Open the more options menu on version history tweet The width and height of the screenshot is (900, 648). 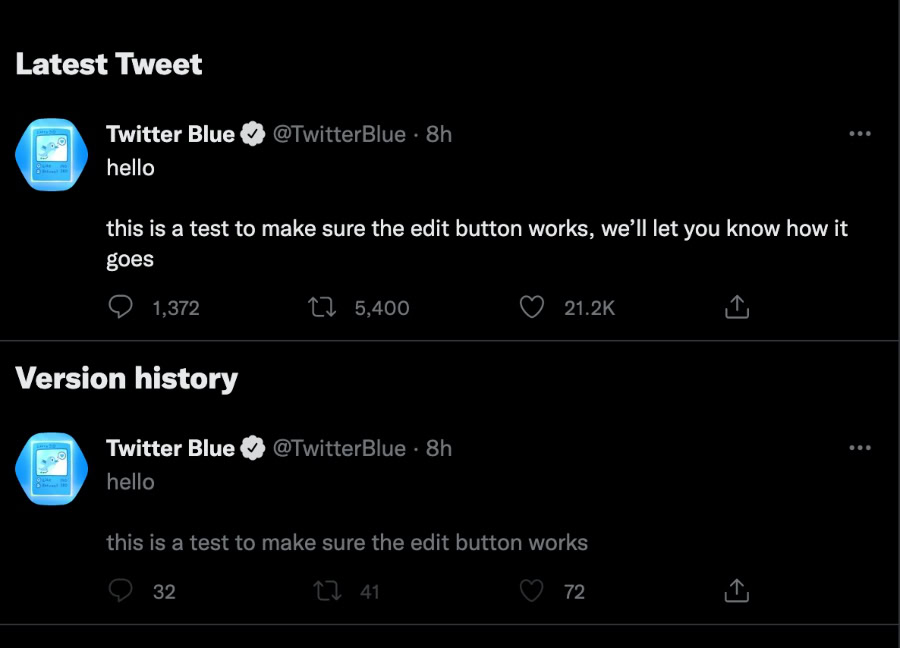click(859, 448)
